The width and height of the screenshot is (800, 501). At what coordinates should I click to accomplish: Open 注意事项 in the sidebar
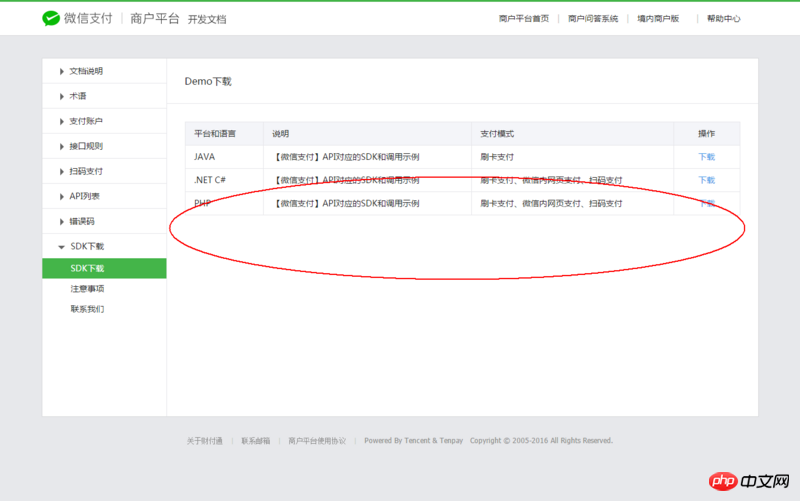(x=87, y=289)
